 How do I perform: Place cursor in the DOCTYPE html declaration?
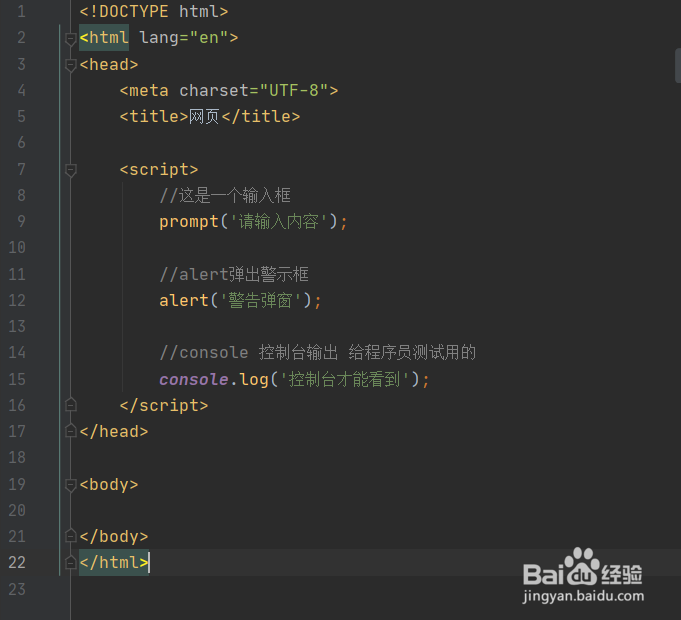tap(154, 12)
